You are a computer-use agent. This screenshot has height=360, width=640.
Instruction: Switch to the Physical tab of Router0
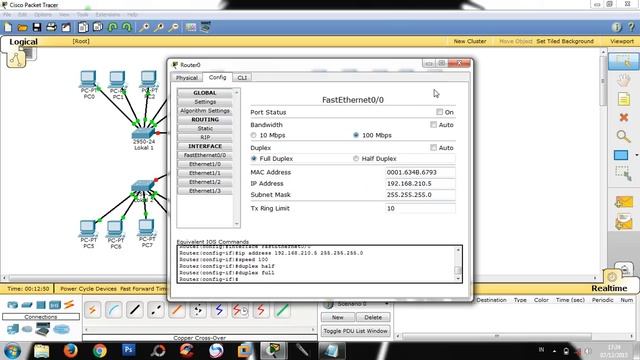pyautogui.click(x=187, y=78)
